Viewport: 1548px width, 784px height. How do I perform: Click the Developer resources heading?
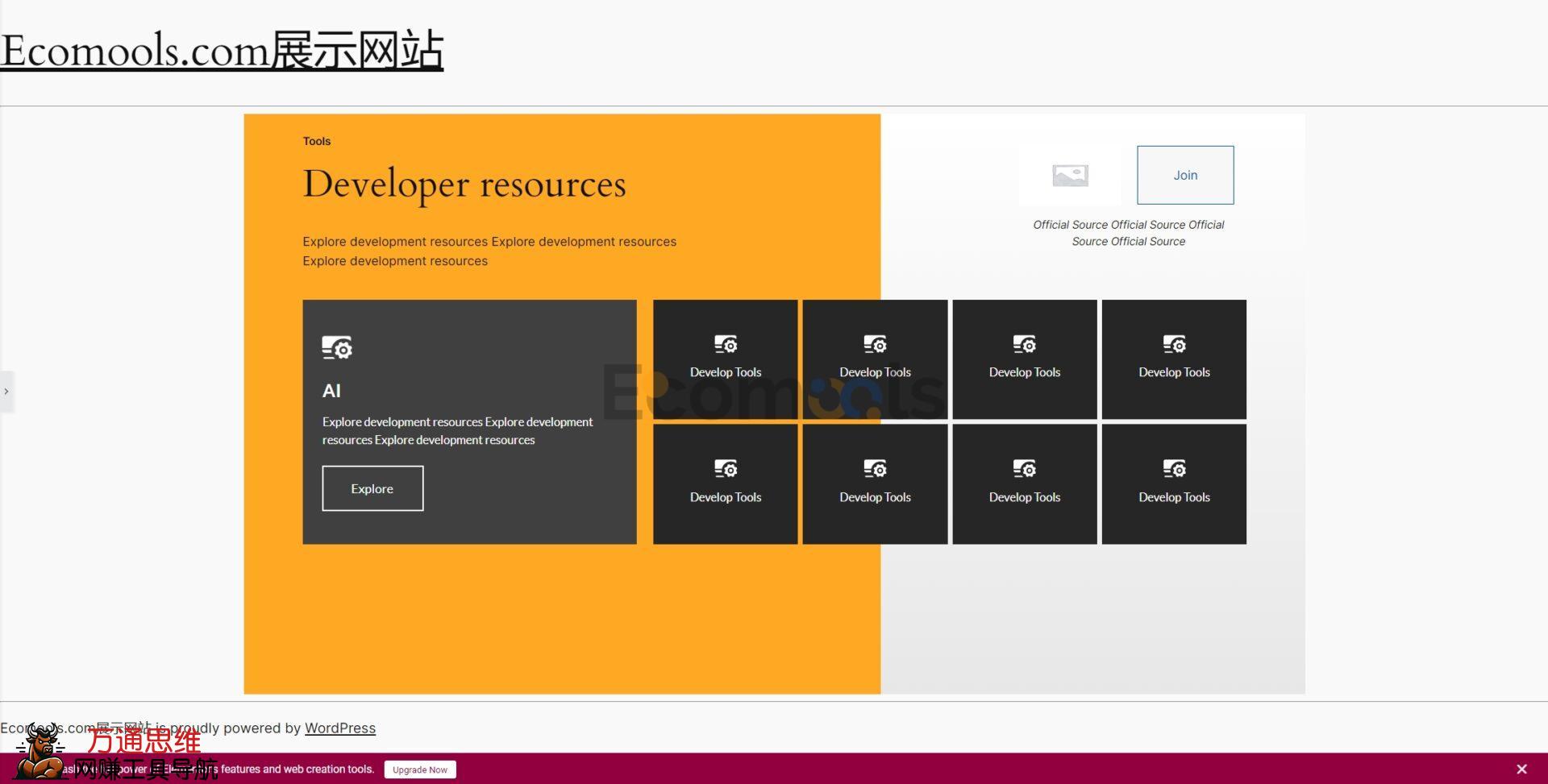pos(464,185)
